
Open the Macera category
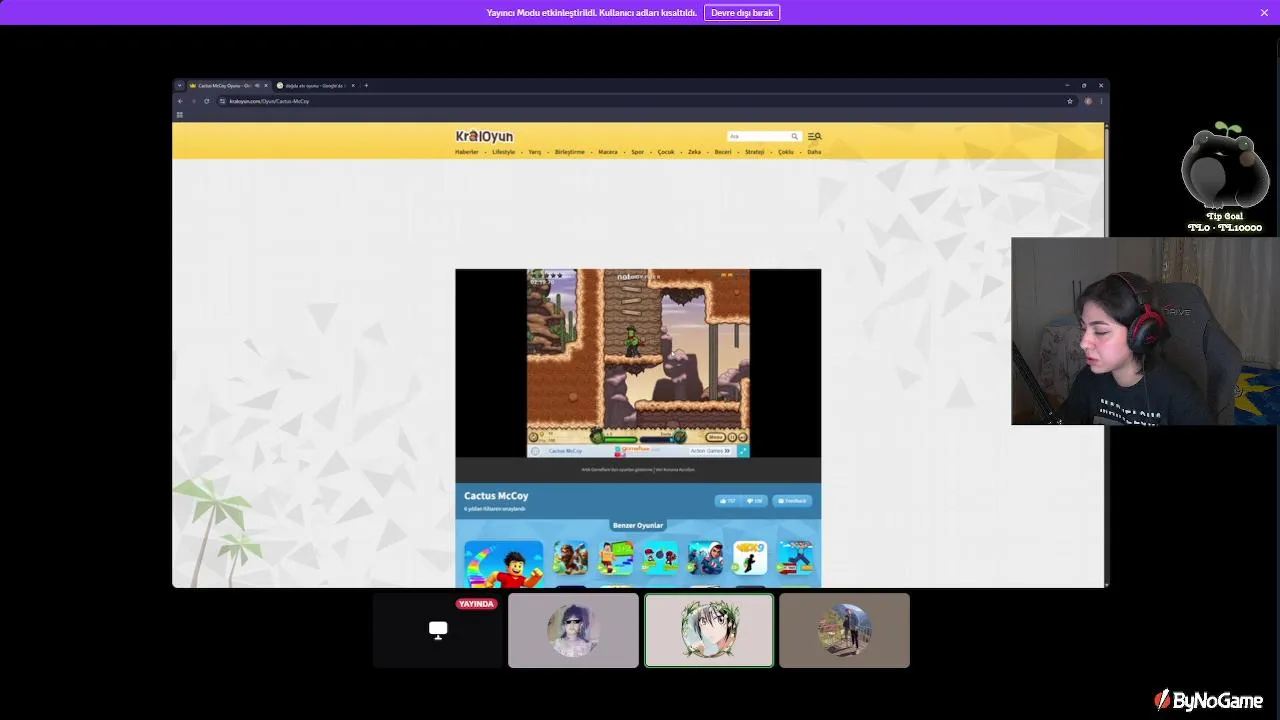(608, 152)
